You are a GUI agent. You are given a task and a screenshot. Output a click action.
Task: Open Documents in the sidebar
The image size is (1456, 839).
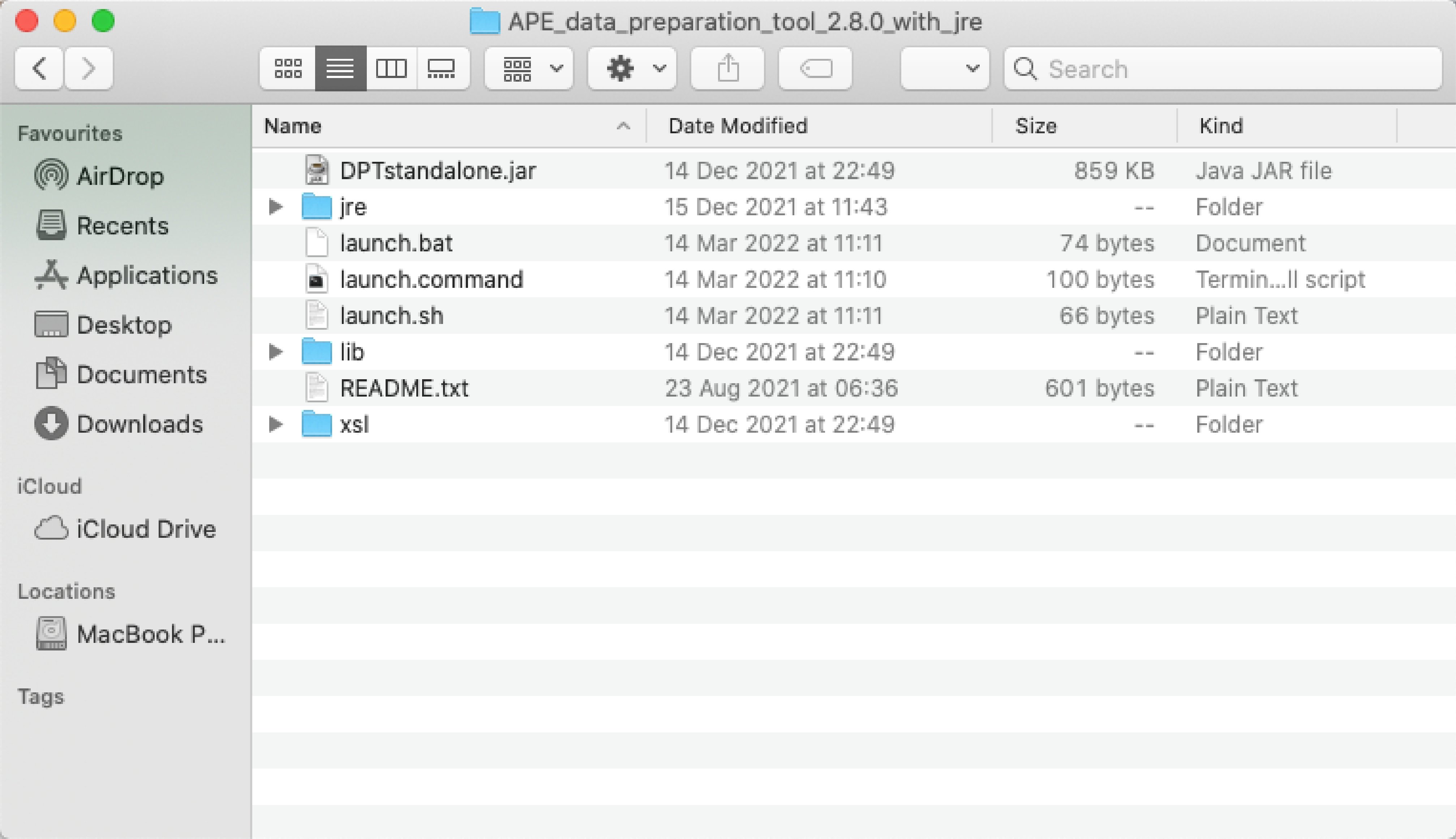[x=121, y=375]
